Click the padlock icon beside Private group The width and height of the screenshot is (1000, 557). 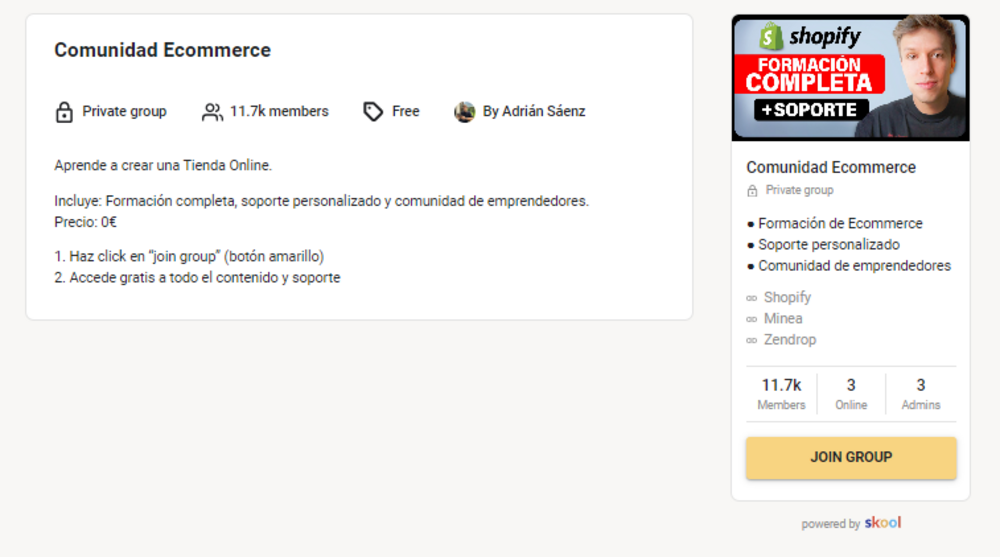[64, 112]
